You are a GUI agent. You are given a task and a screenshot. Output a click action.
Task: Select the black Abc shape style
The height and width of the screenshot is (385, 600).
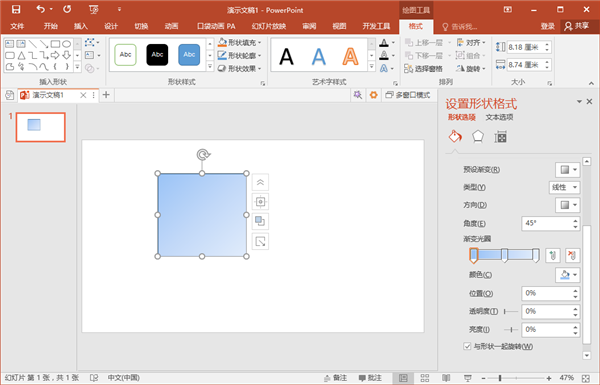(x=157, y=55)
